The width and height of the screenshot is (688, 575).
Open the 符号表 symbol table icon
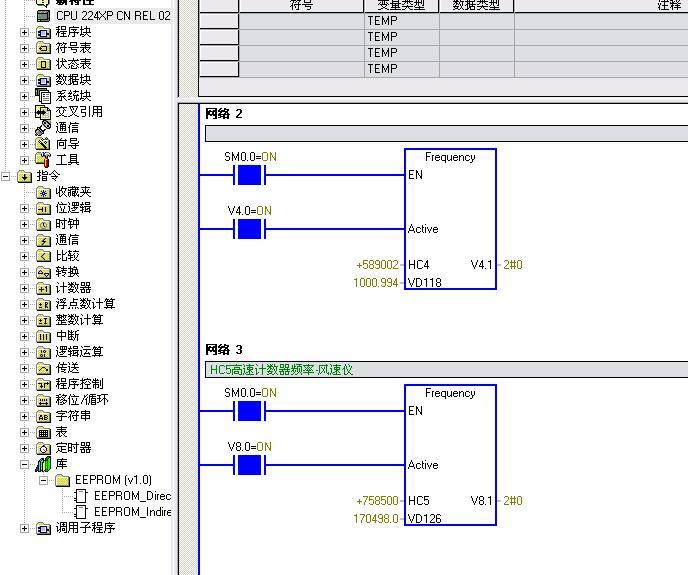tap(43, 48)
